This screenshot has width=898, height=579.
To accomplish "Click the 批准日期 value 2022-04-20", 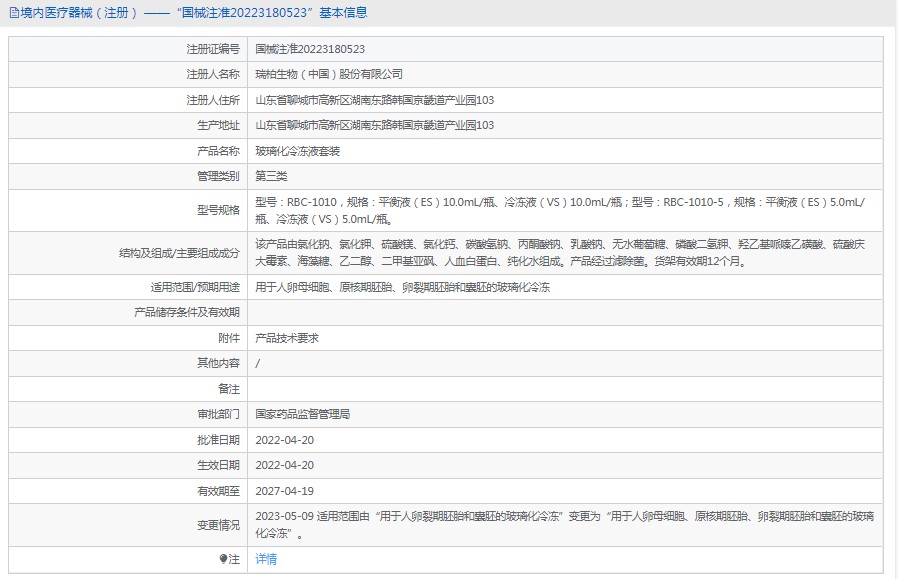I will pyautogui.click(x=285, y=440).
